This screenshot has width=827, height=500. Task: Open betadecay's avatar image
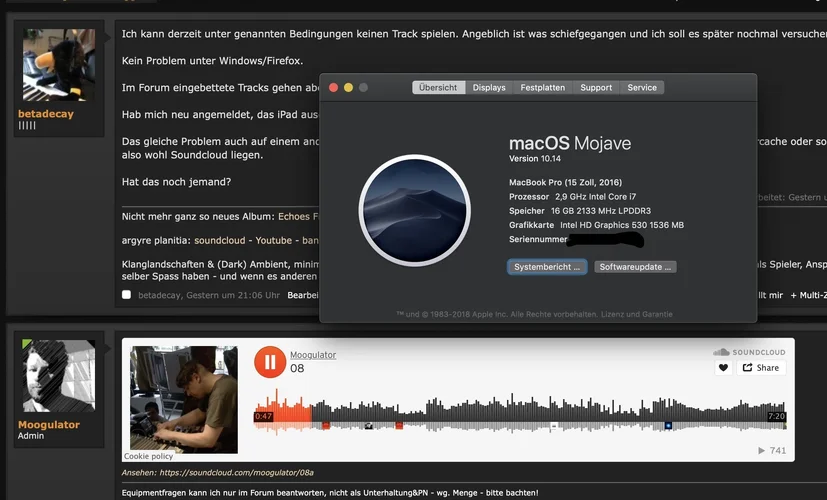click(x=59, y=65)
